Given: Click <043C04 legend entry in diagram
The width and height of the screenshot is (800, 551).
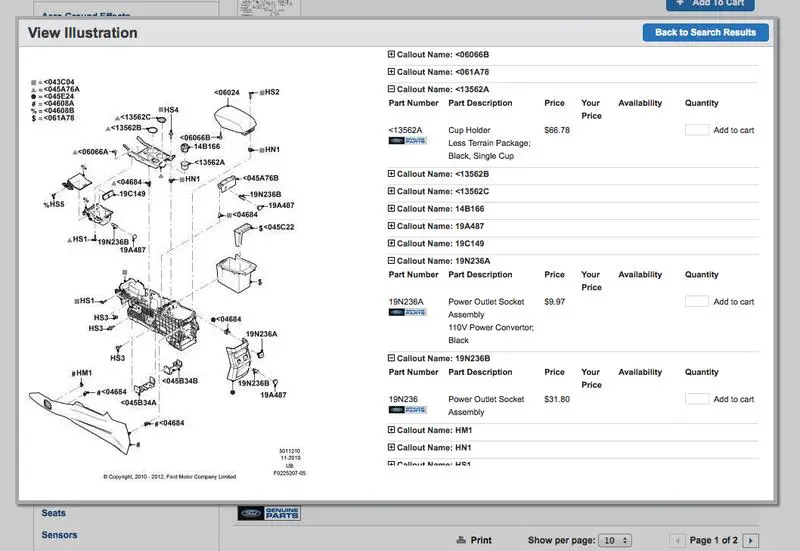Looking at the screenshot, I should coord(59,82).
